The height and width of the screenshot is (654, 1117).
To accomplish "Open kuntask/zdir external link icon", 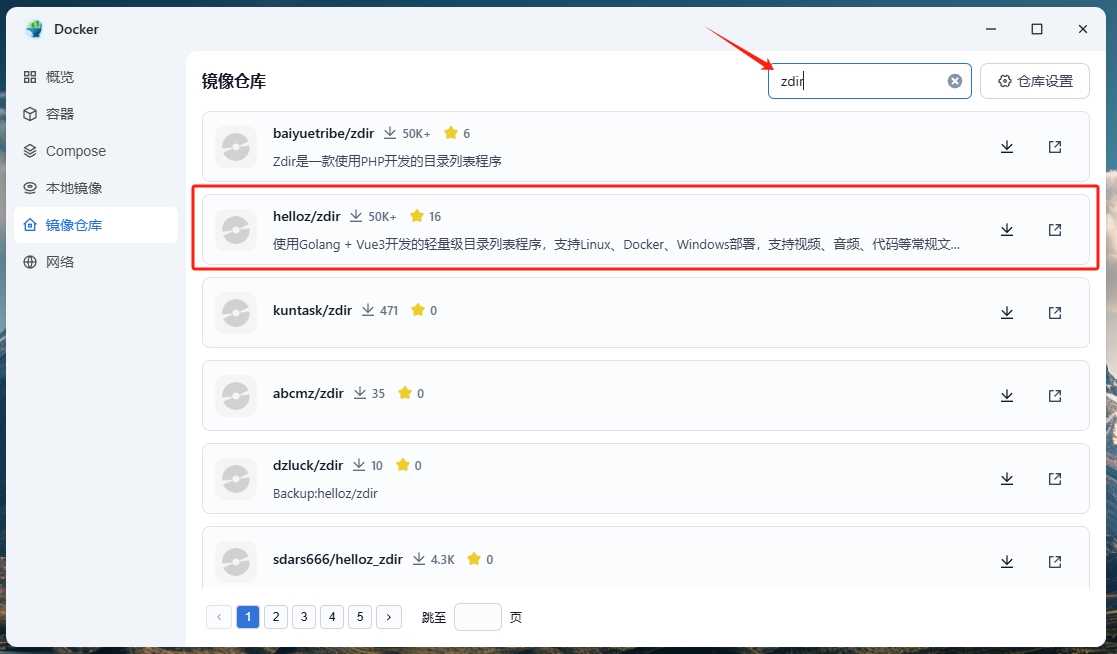I will [x=1055, y=313].
